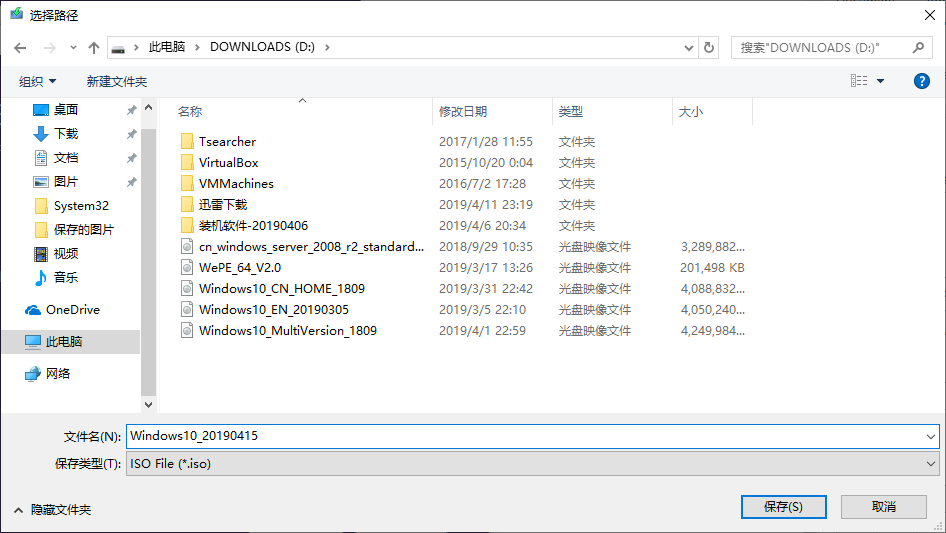Click the Tsearcher folder icon
The height and width of the screenshot is (533, 946).
pyautogui.click(x=188, y=142)
